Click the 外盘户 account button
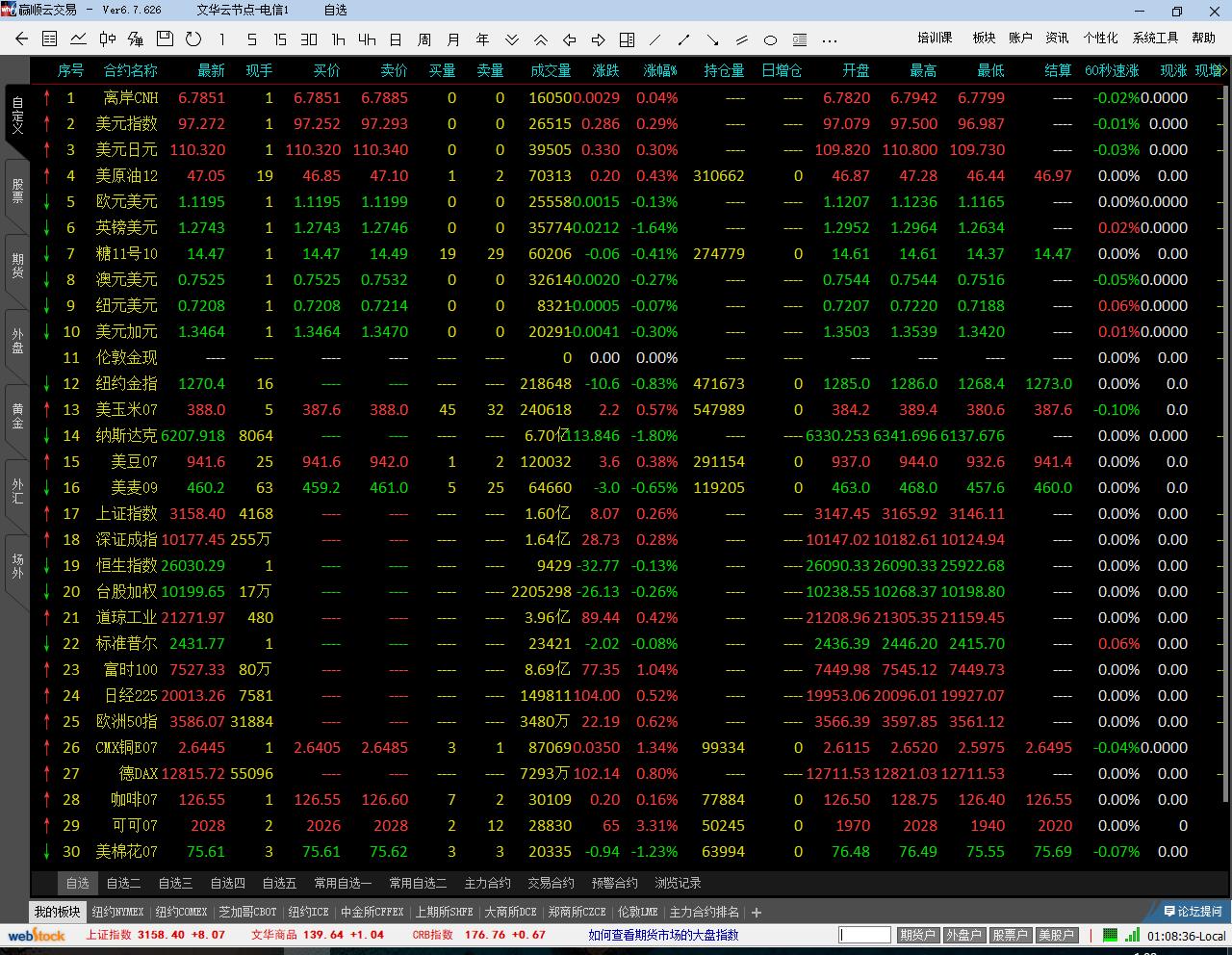Image resolution: width=1232 pixels, height=955 pixels. point(963,935)
